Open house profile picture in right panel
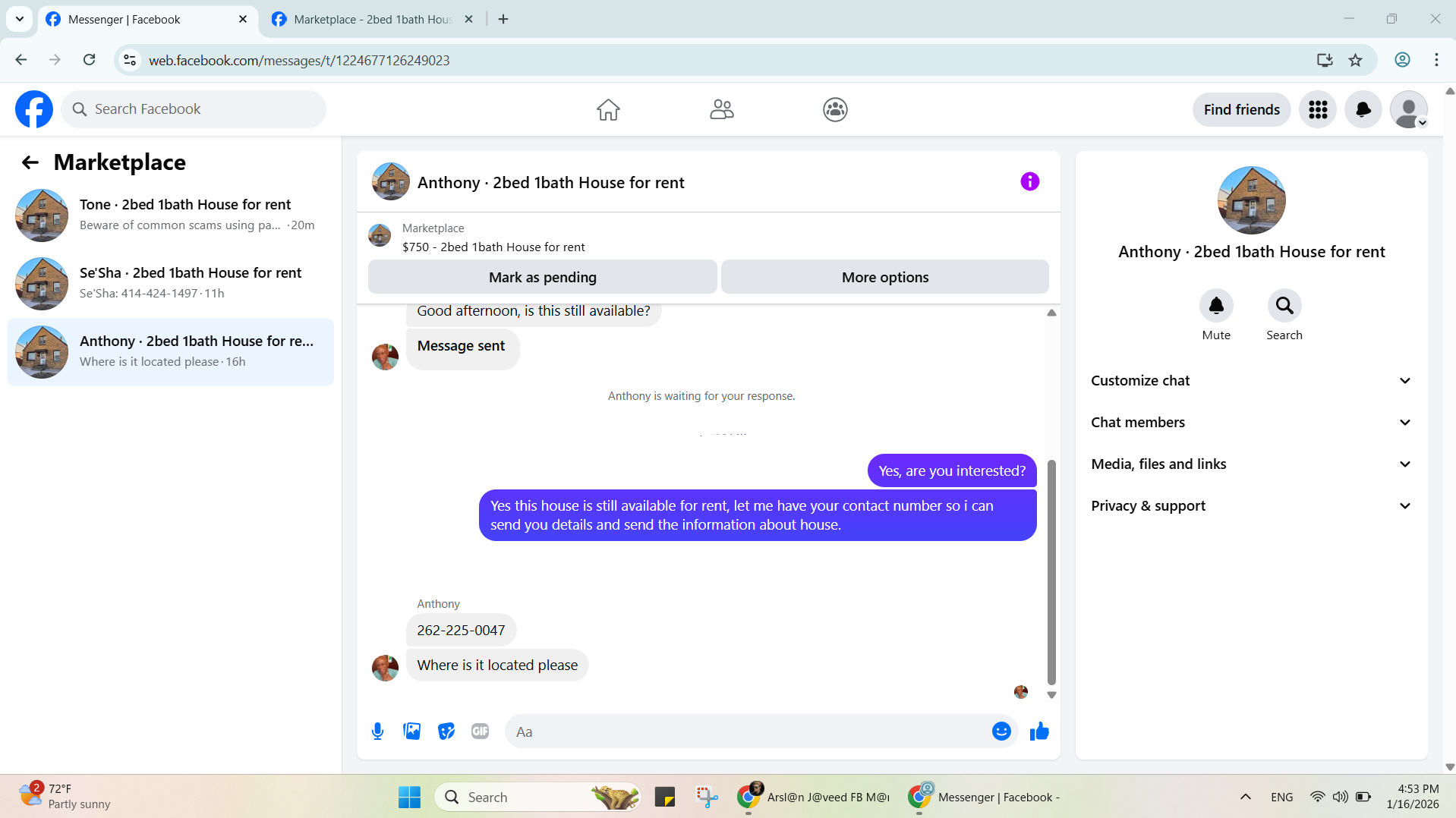 (x=1251, y=200)
